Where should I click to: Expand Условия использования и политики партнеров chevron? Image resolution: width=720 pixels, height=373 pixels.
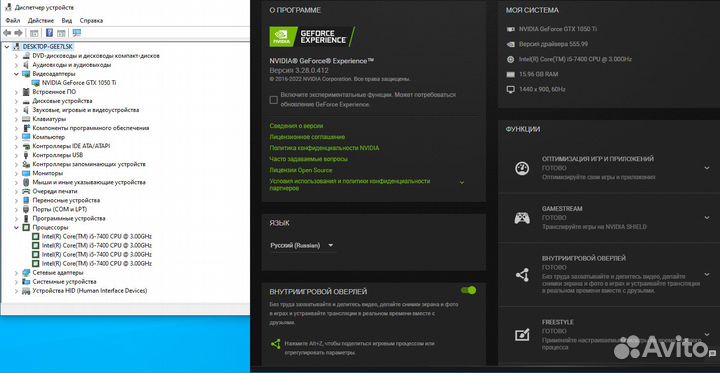(x=462, y=183)
